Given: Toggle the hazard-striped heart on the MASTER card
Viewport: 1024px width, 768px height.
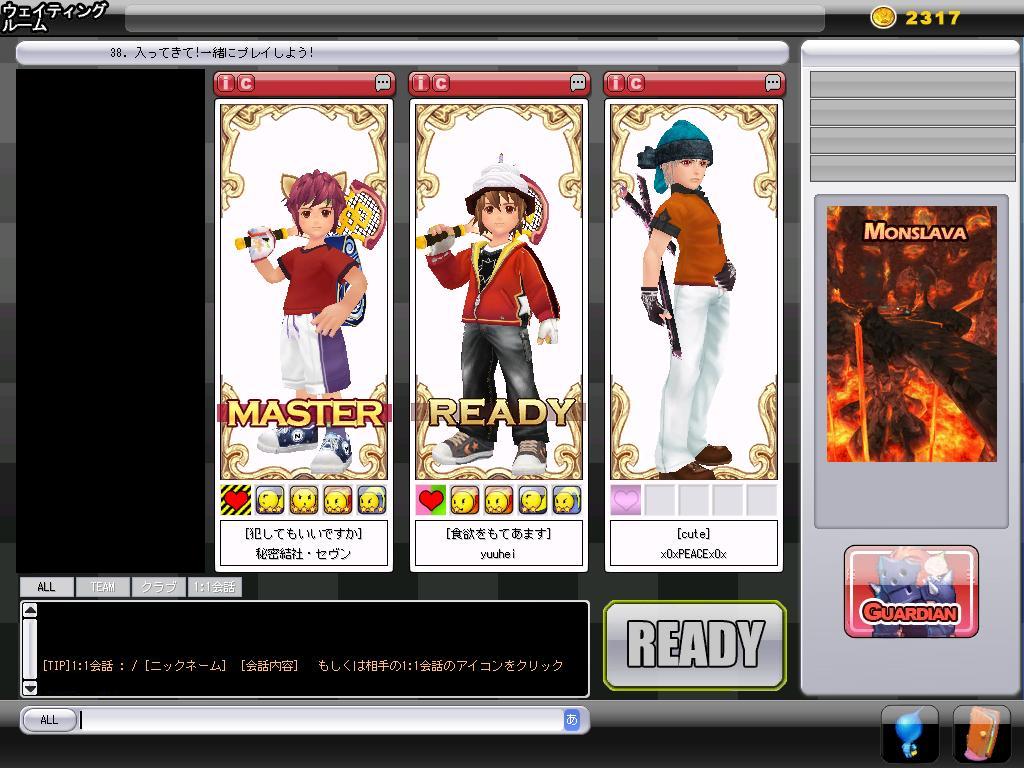Looking at the screenshot, I should click(x=236, y=500).
